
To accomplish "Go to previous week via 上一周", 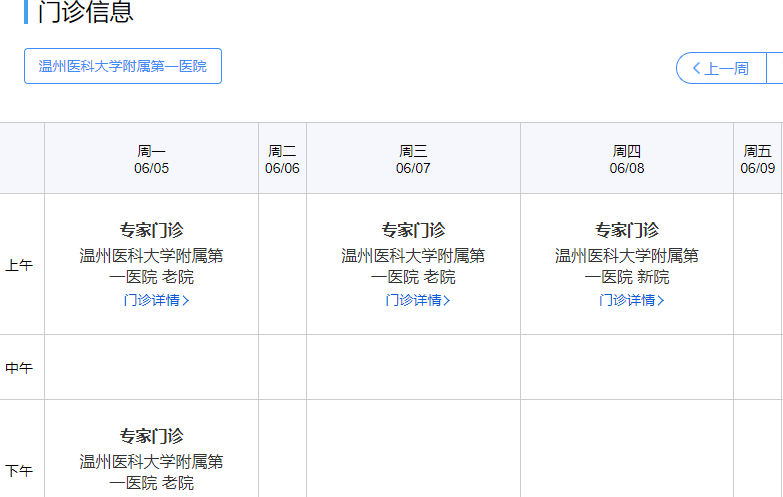I will [x=720, y=68].
